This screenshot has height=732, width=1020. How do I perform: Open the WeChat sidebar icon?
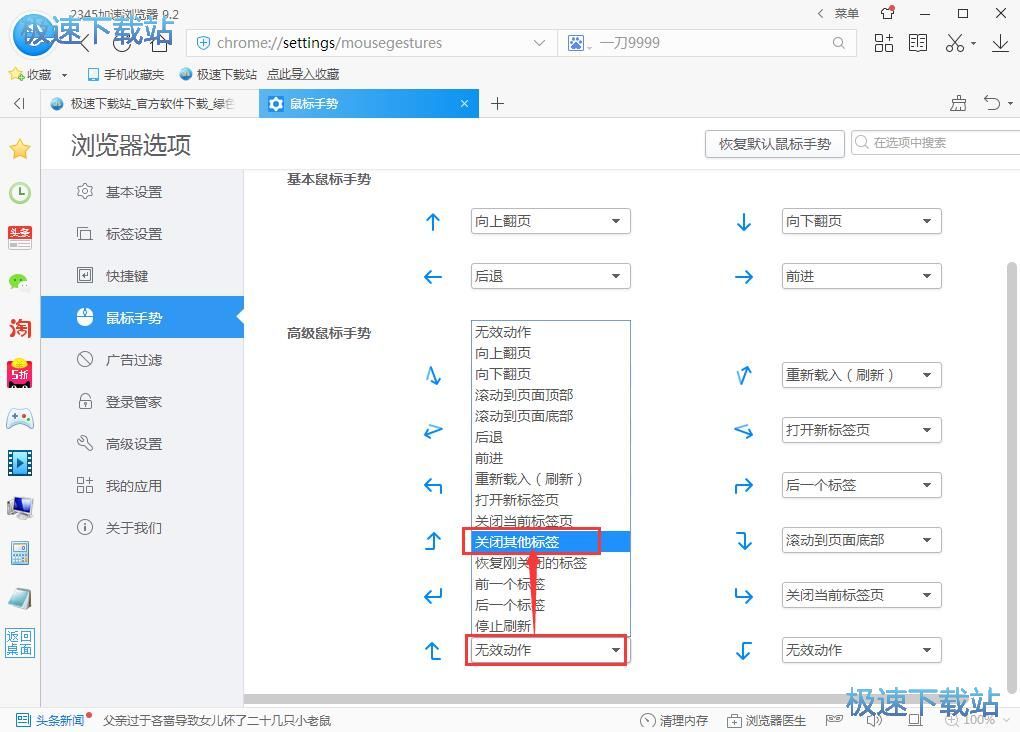[x=20, y=282]
